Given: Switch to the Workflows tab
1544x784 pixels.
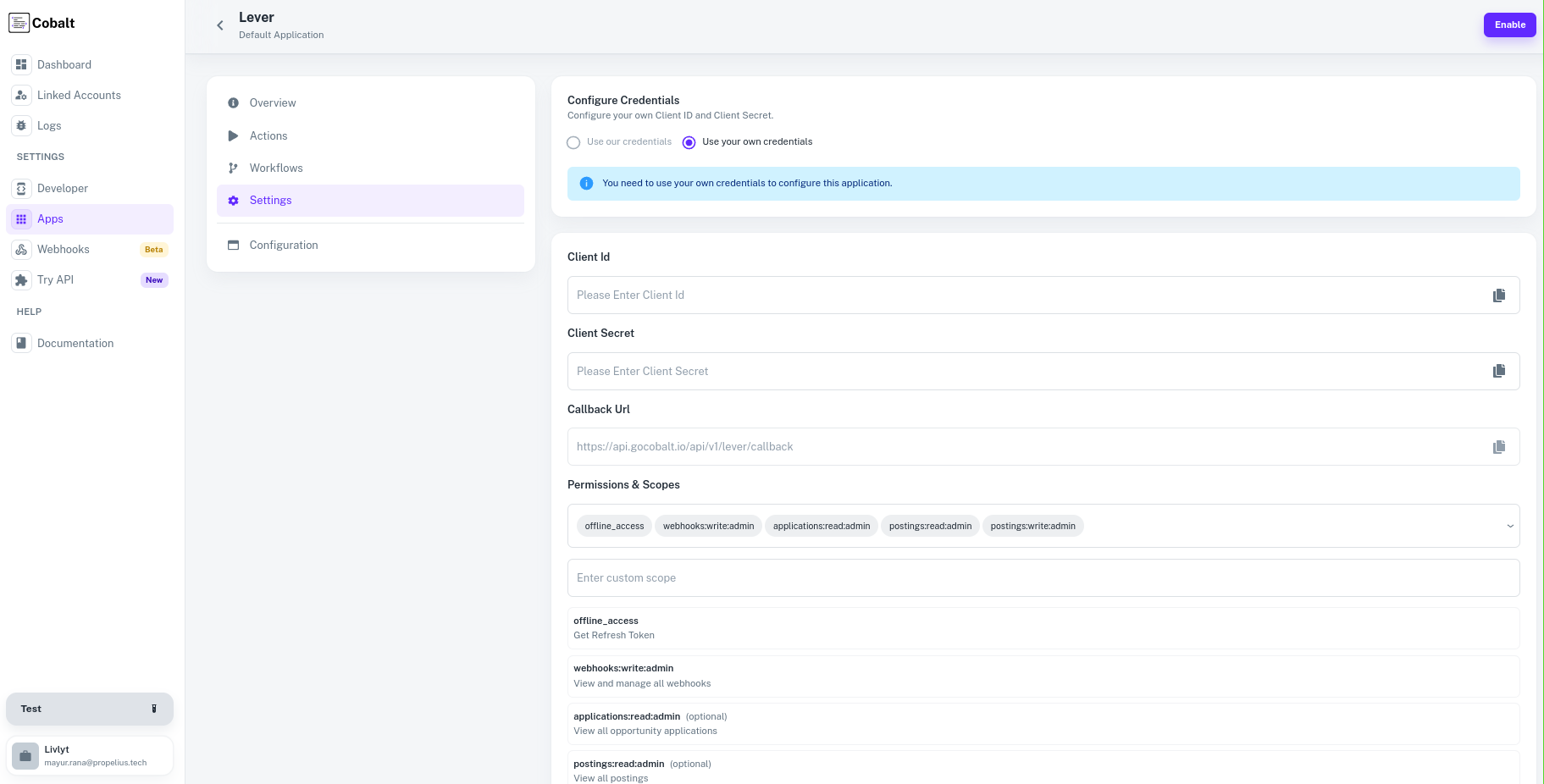Looking at the screenshot, I should [275, 168].
